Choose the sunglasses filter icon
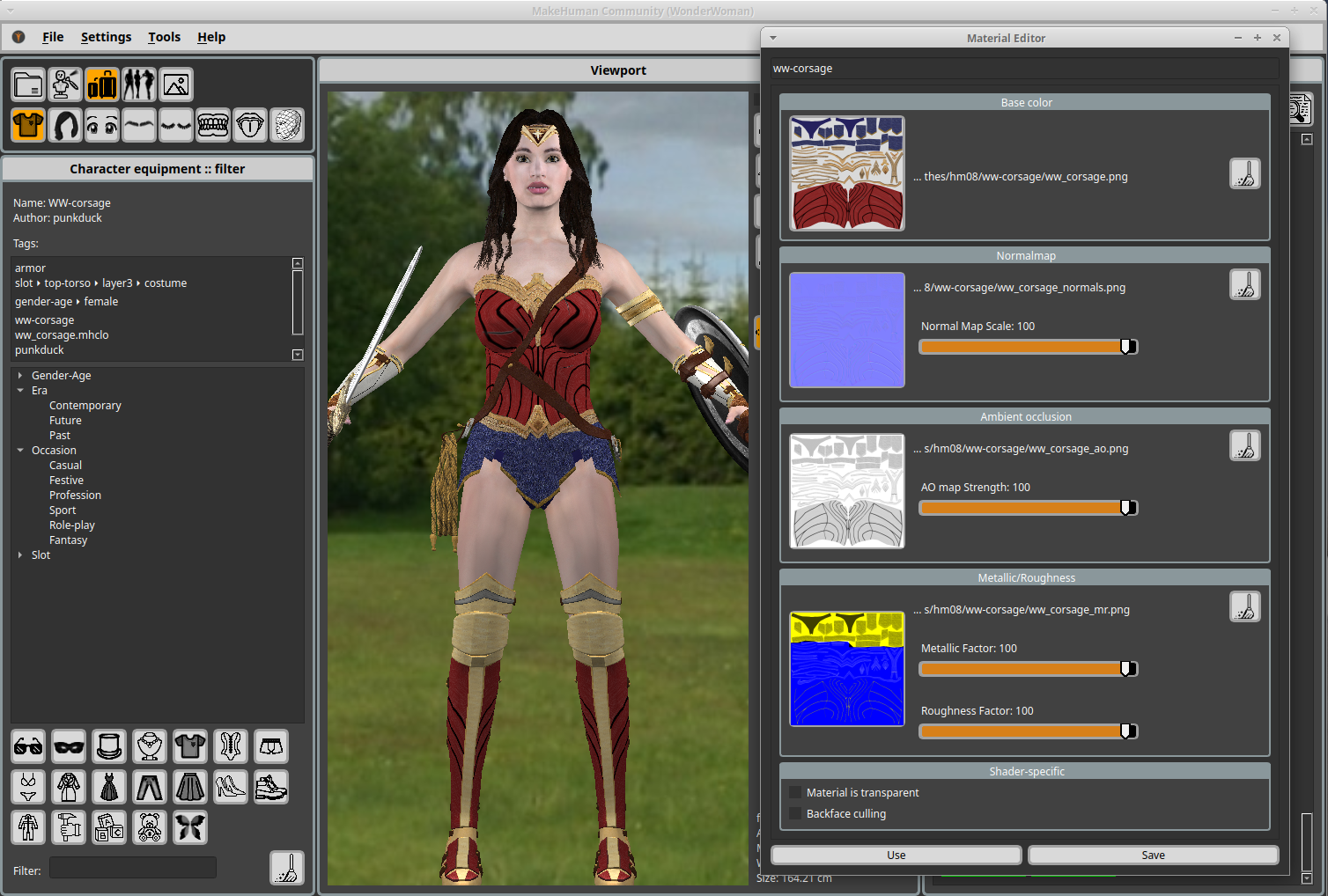Image resolution: width=1328 pixels, height=896 pixels. [x=28, y=746]
